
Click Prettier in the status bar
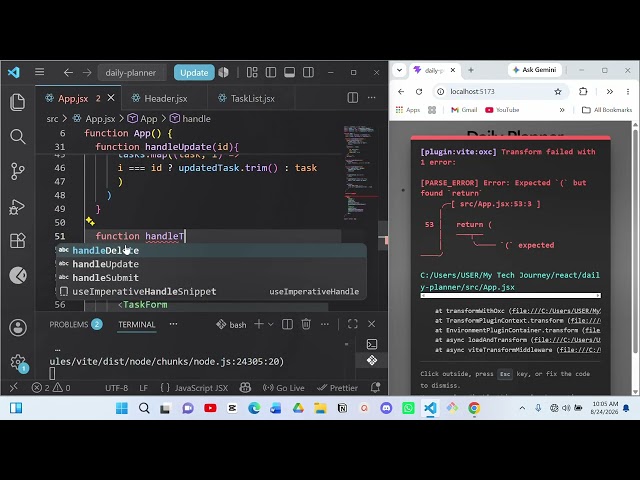coord(337,388)
